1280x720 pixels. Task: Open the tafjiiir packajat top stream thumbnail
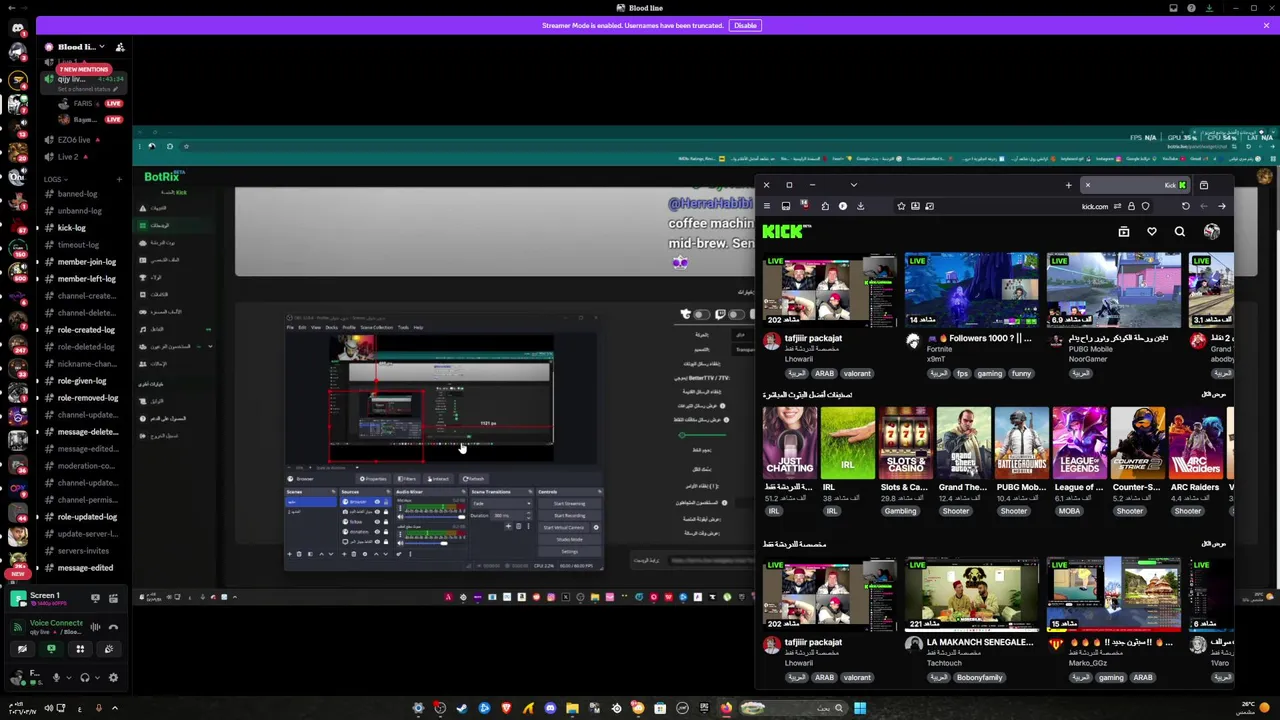829,291
